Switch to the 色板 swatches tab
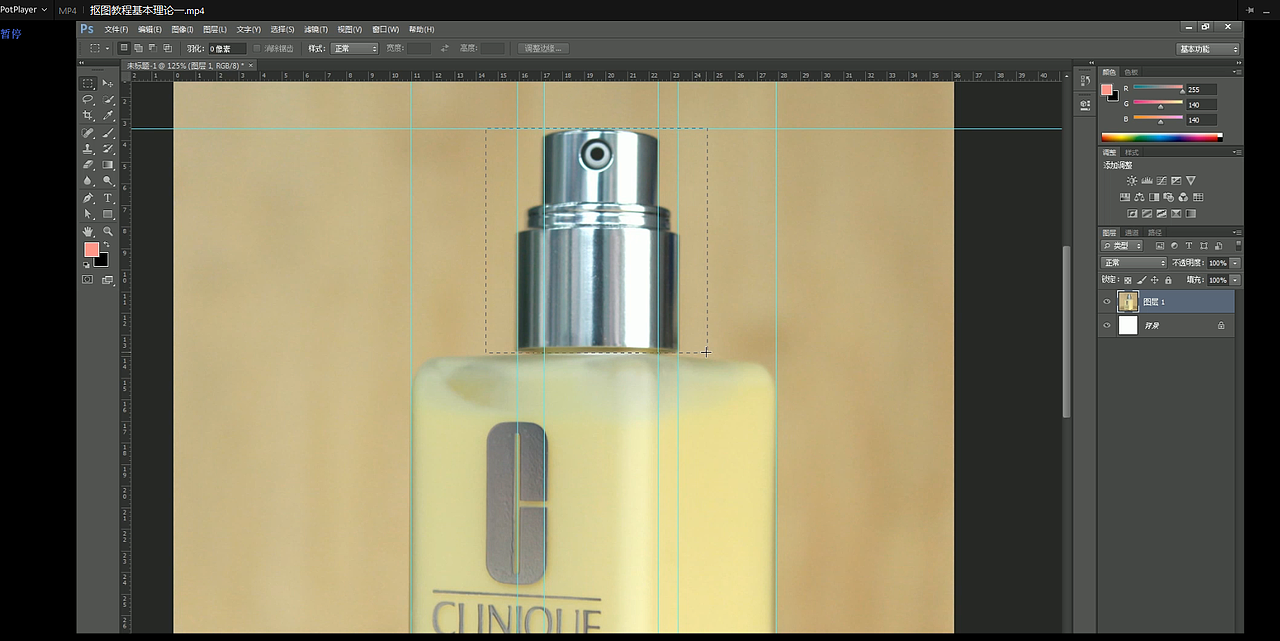 pyautogui.click(x=1131, y=72)
